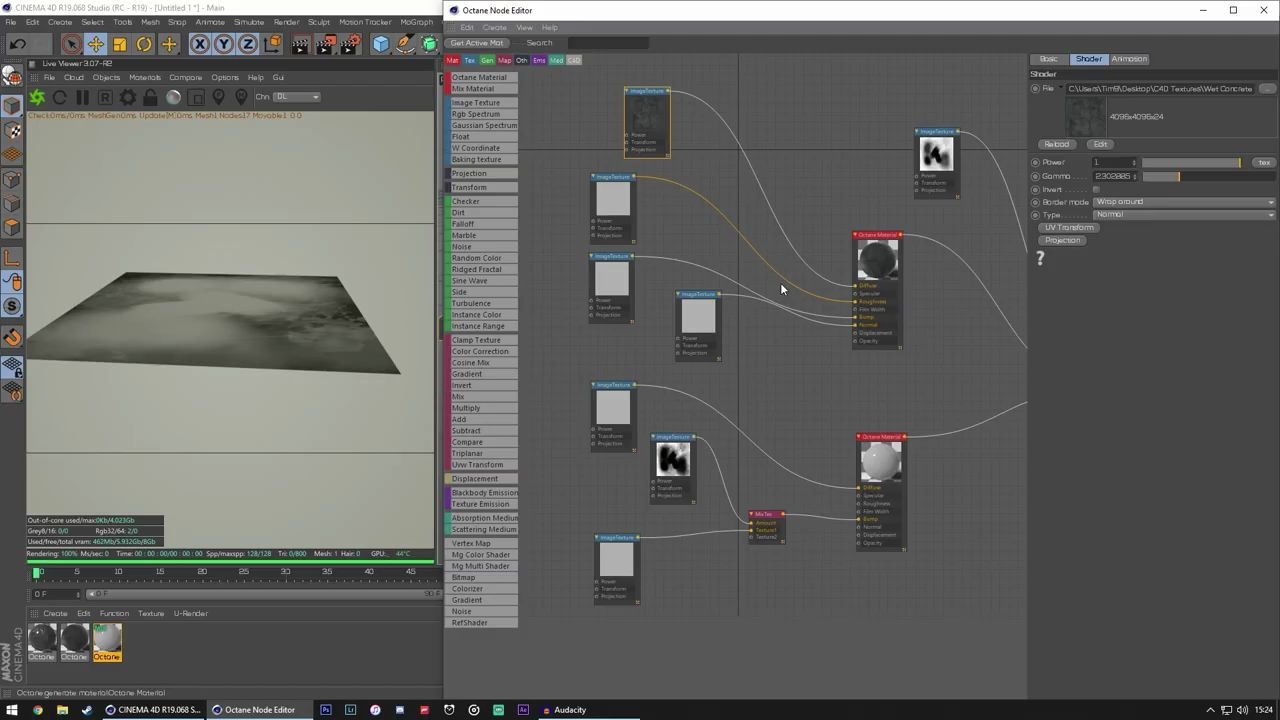
Task: Select the Rotate tool
Action: [x=145, y=44]
